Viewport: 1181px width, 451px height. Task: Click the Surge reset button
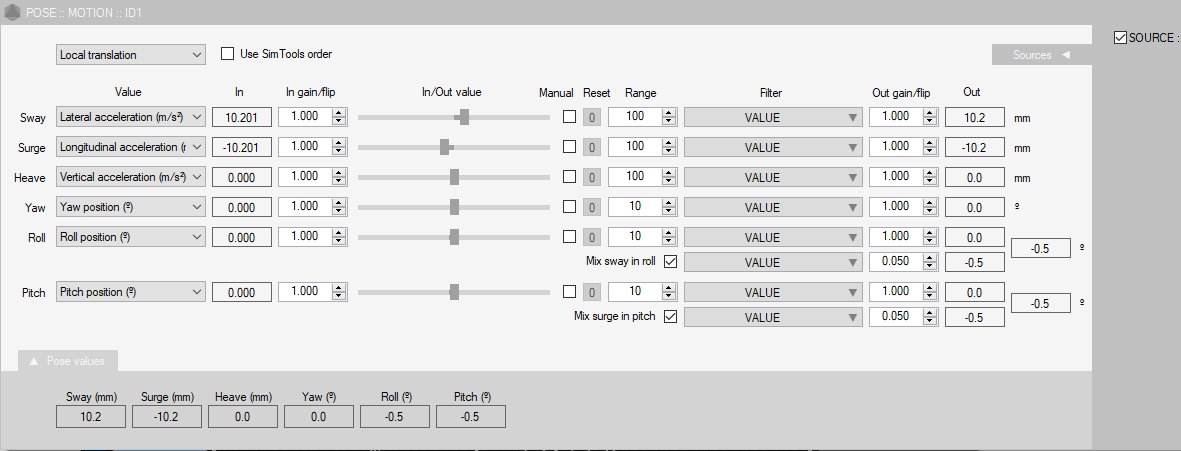[592, 148]
